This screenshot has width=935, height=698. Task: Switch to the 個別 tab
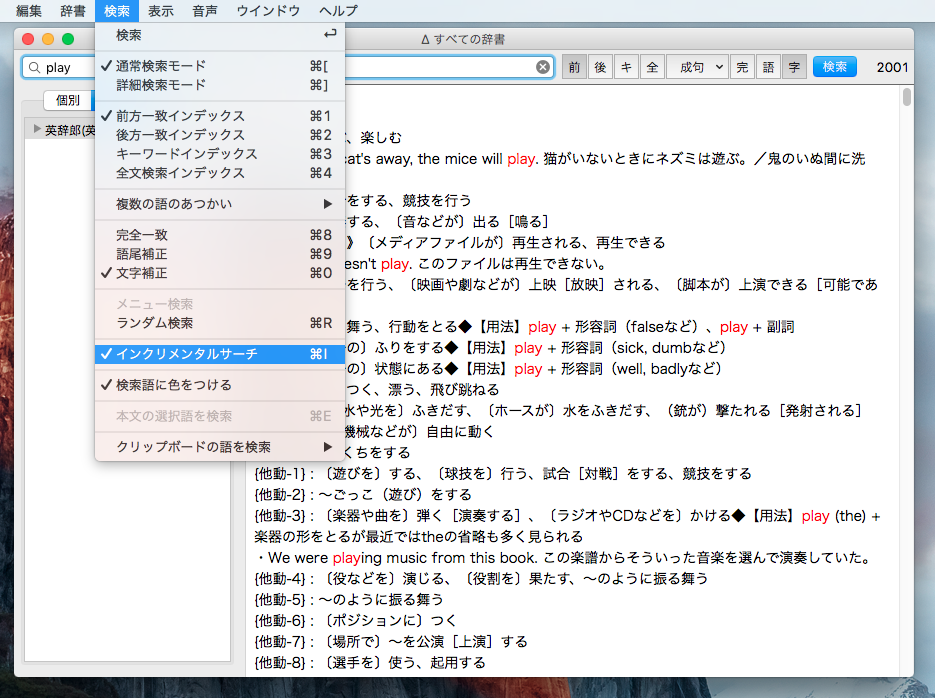click(x=68, y=100)
